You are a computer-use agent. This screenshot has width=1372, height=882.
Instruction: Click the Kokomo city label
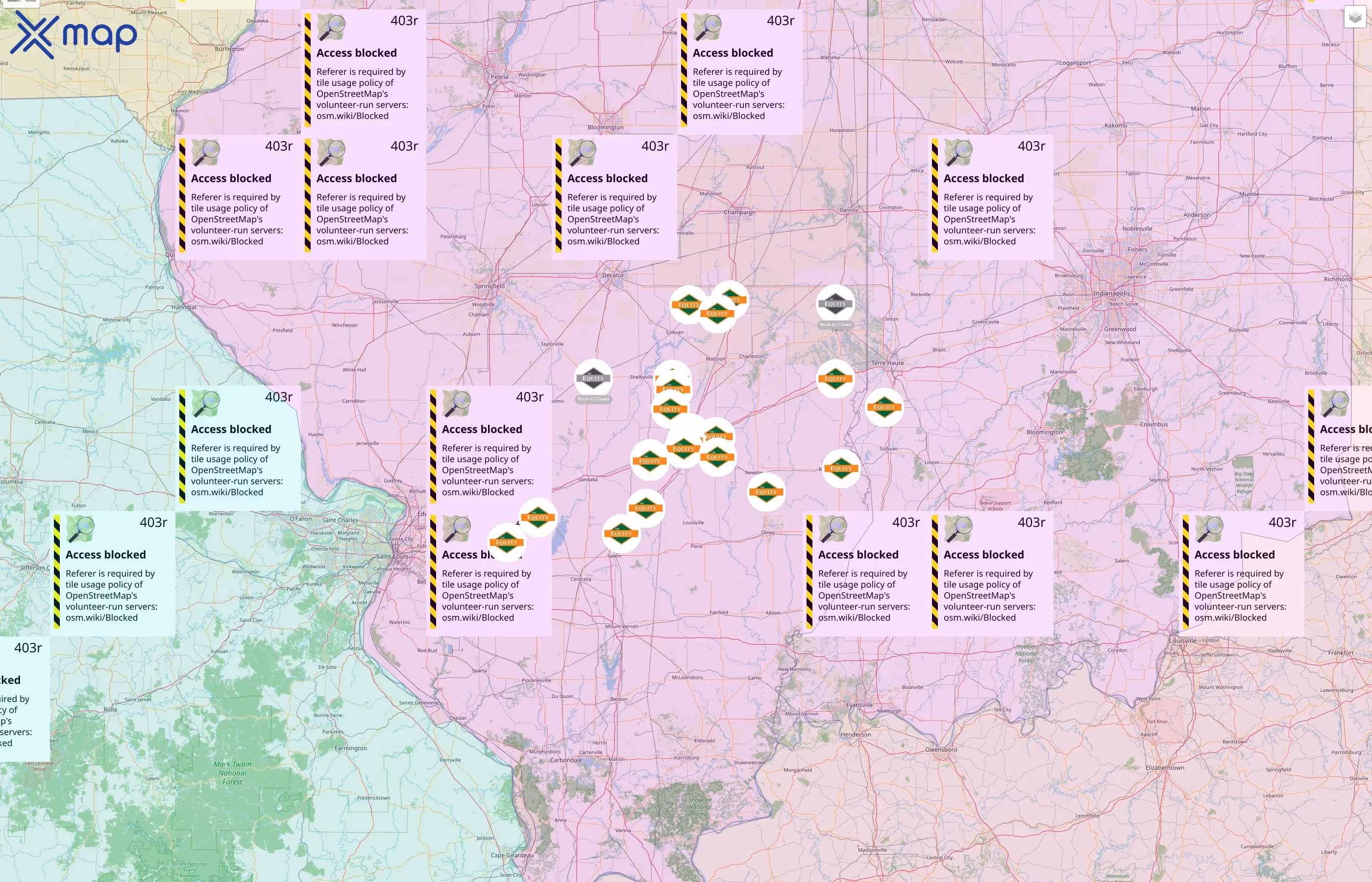(x=1115, y=126)
